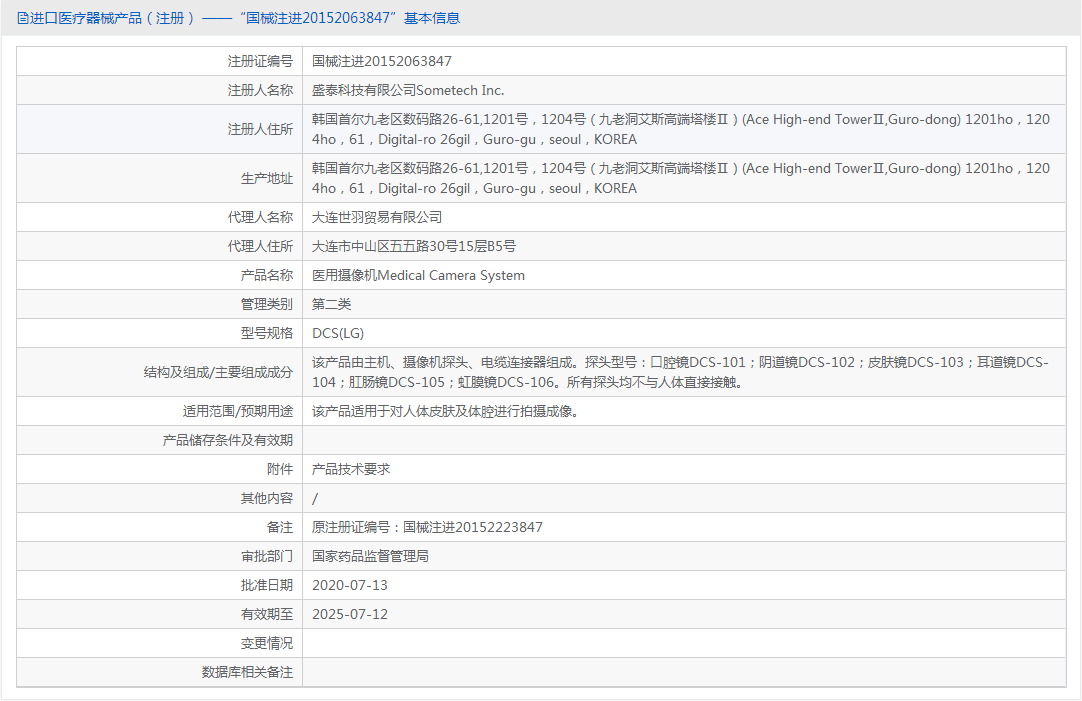Viewport: 1082px width, 701px height.
Task: Click the 型号规格 label
Action: [x=266, y=333]
